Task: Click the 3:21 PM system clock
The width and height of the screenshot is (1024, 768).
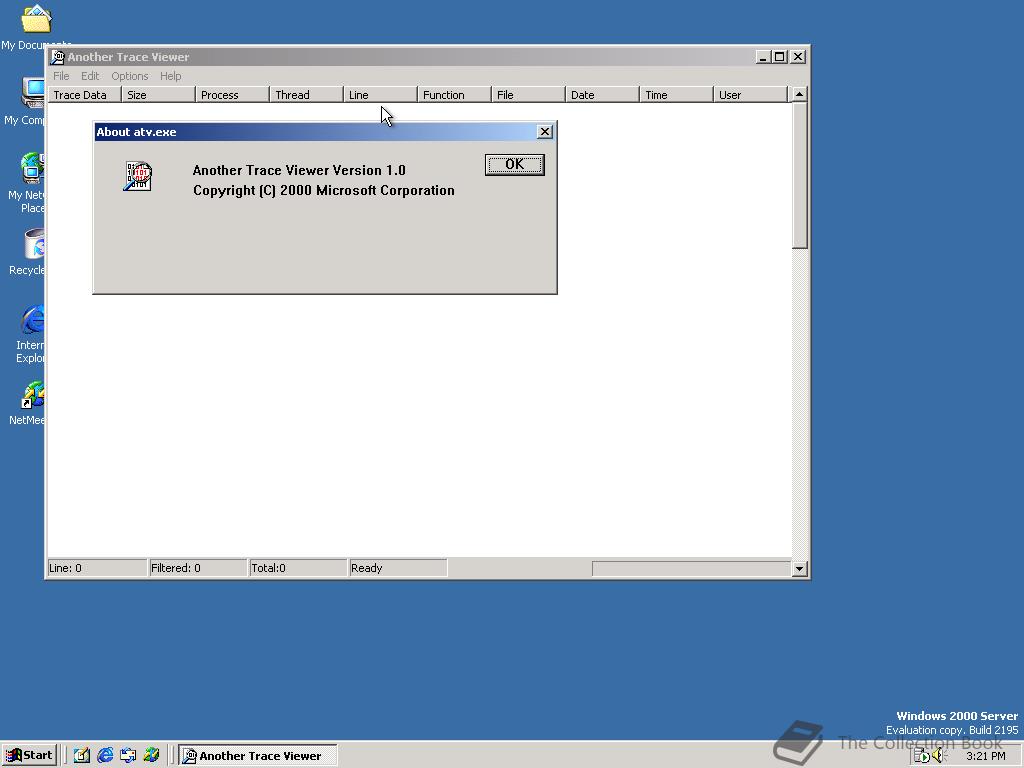Action: (986, 756)
